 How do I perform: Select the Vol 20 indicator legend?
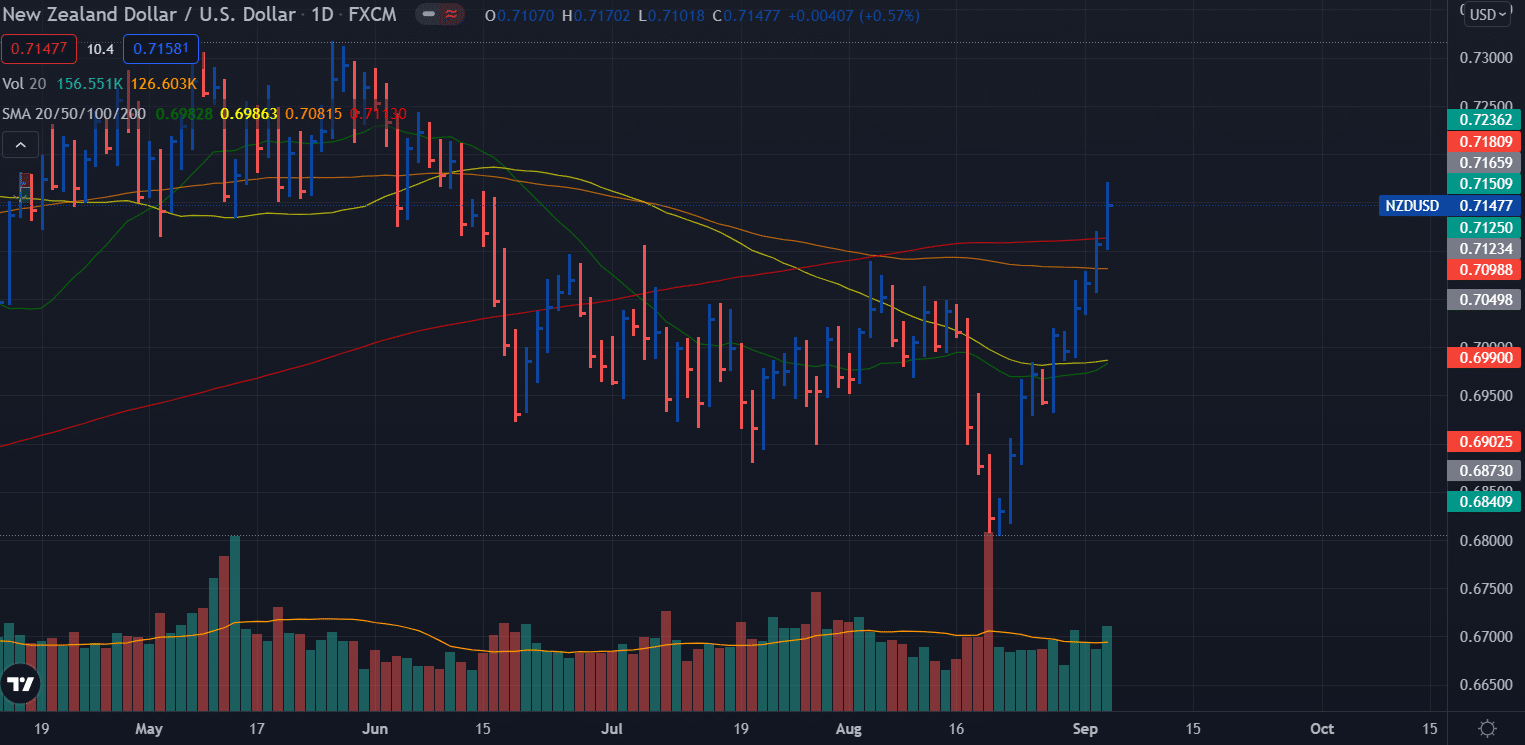pos(26,84)
